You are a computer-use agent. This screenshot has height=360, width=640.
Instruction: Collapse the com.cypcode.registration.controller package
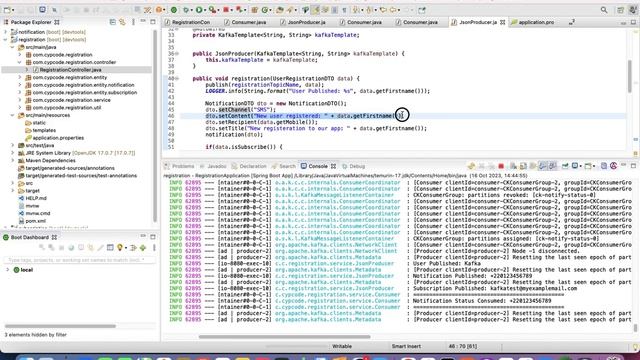coord(19,62)
